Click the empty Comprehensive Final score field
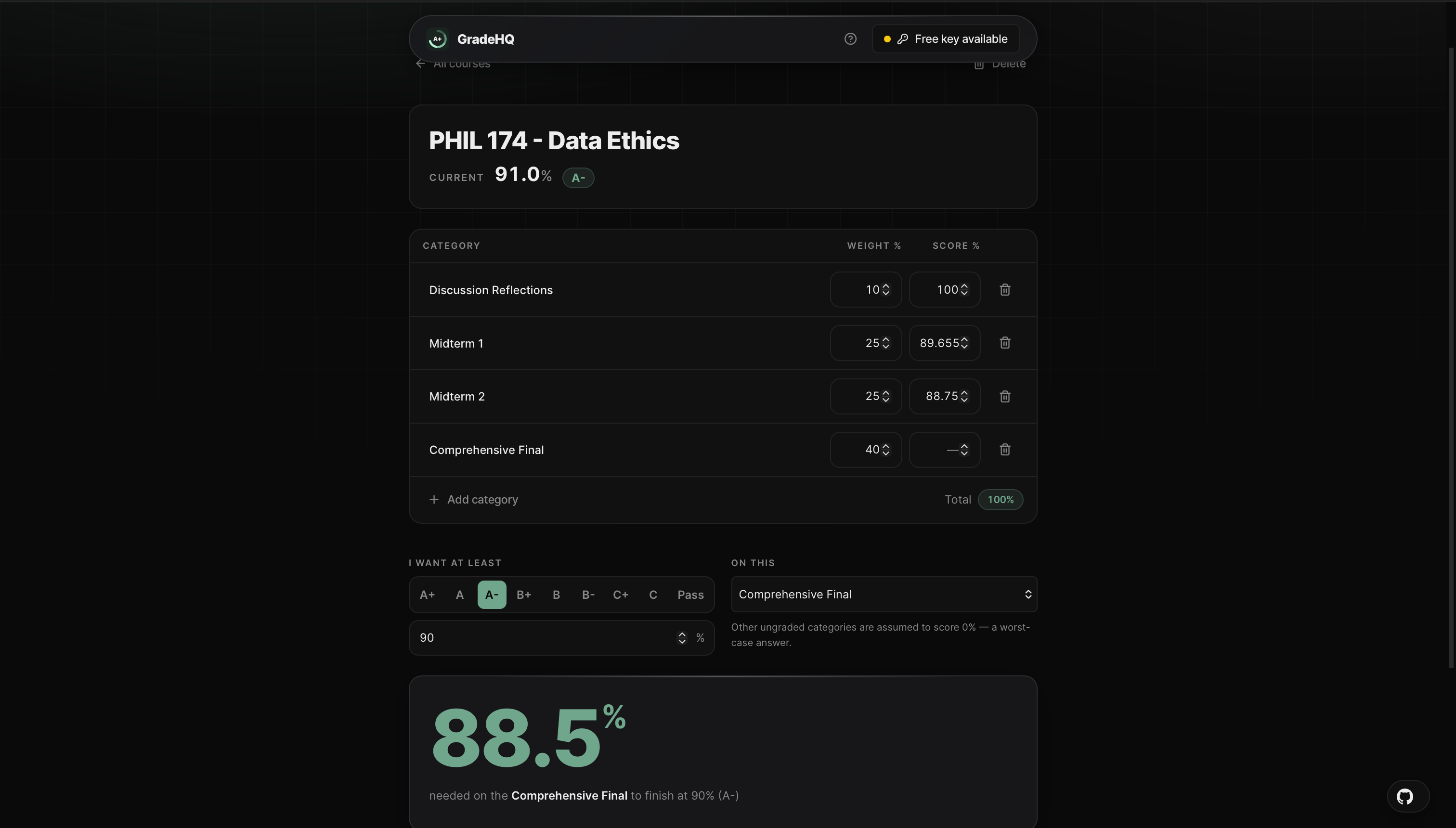This screenshot has height=828, width=1456. 944,450
